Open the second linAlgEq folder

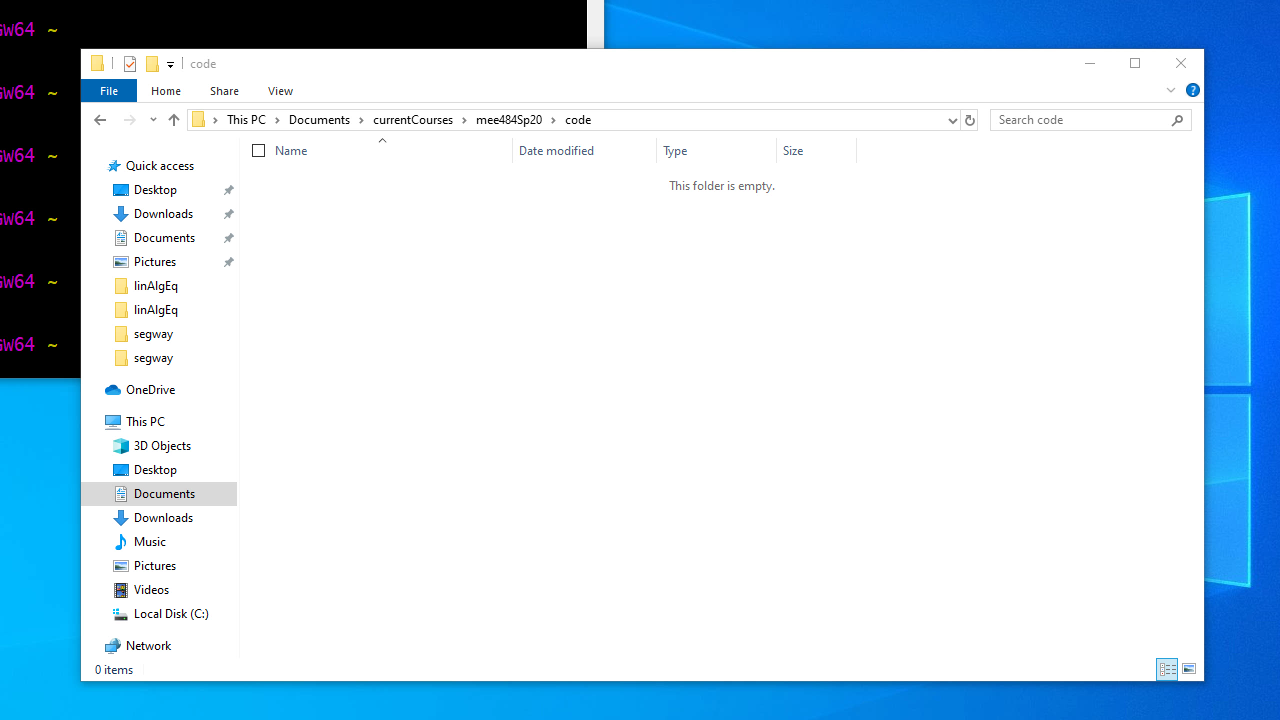(155, 310)
